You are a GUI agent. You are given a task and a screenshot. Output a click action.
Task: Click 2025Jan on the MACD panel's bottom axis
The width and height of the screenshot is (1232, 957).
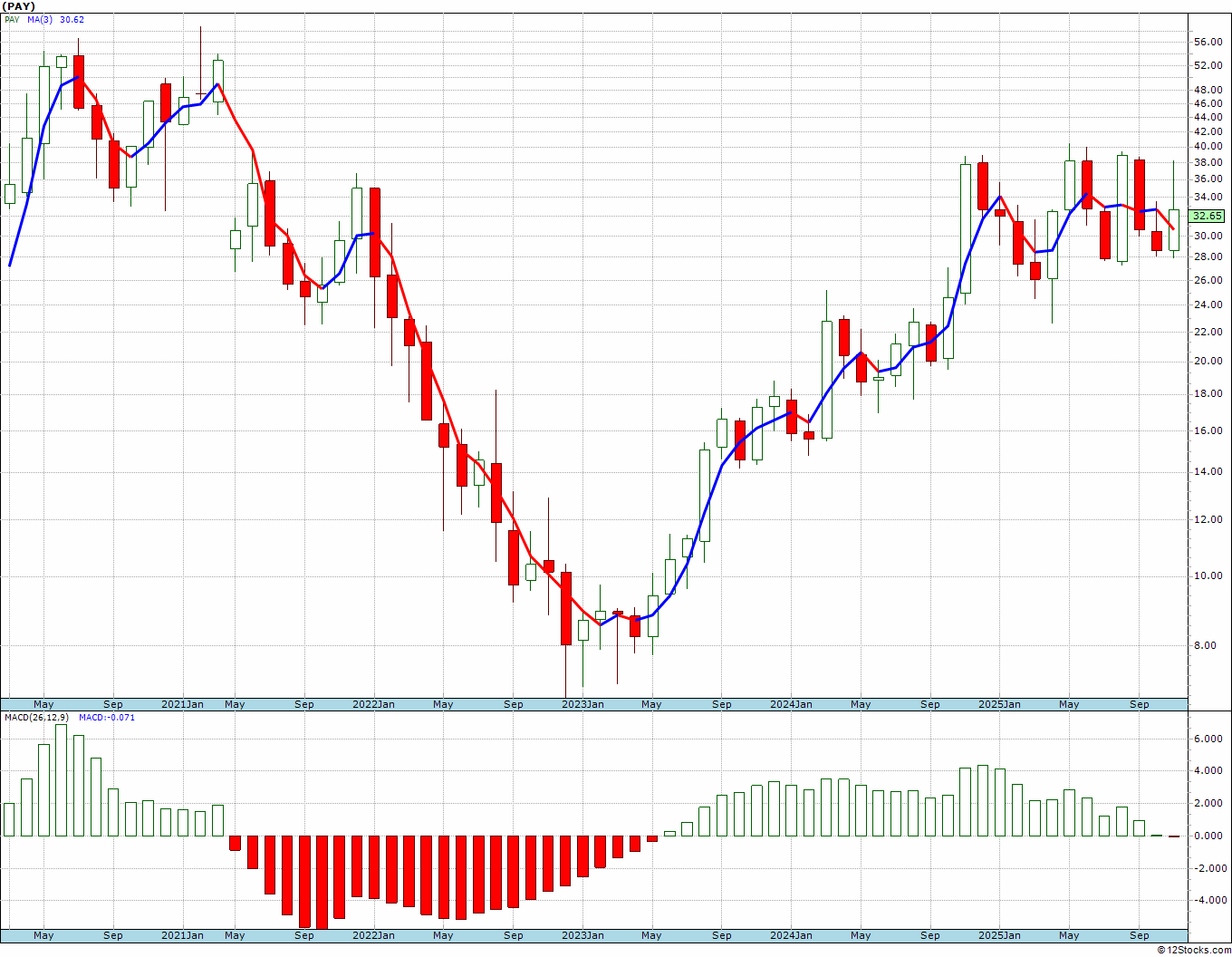[x=999, y=935]
